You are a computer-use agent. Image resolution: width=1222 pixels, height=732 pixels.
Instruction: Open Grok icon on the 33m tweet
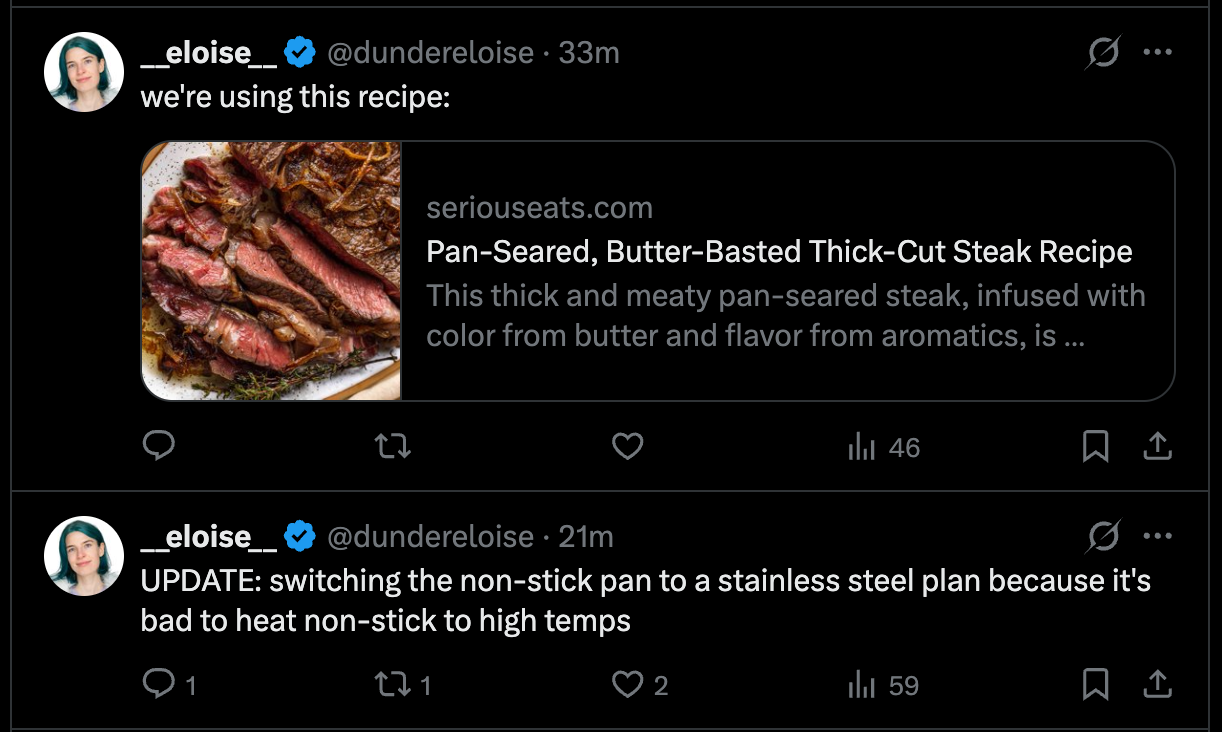coord(1103,53)
